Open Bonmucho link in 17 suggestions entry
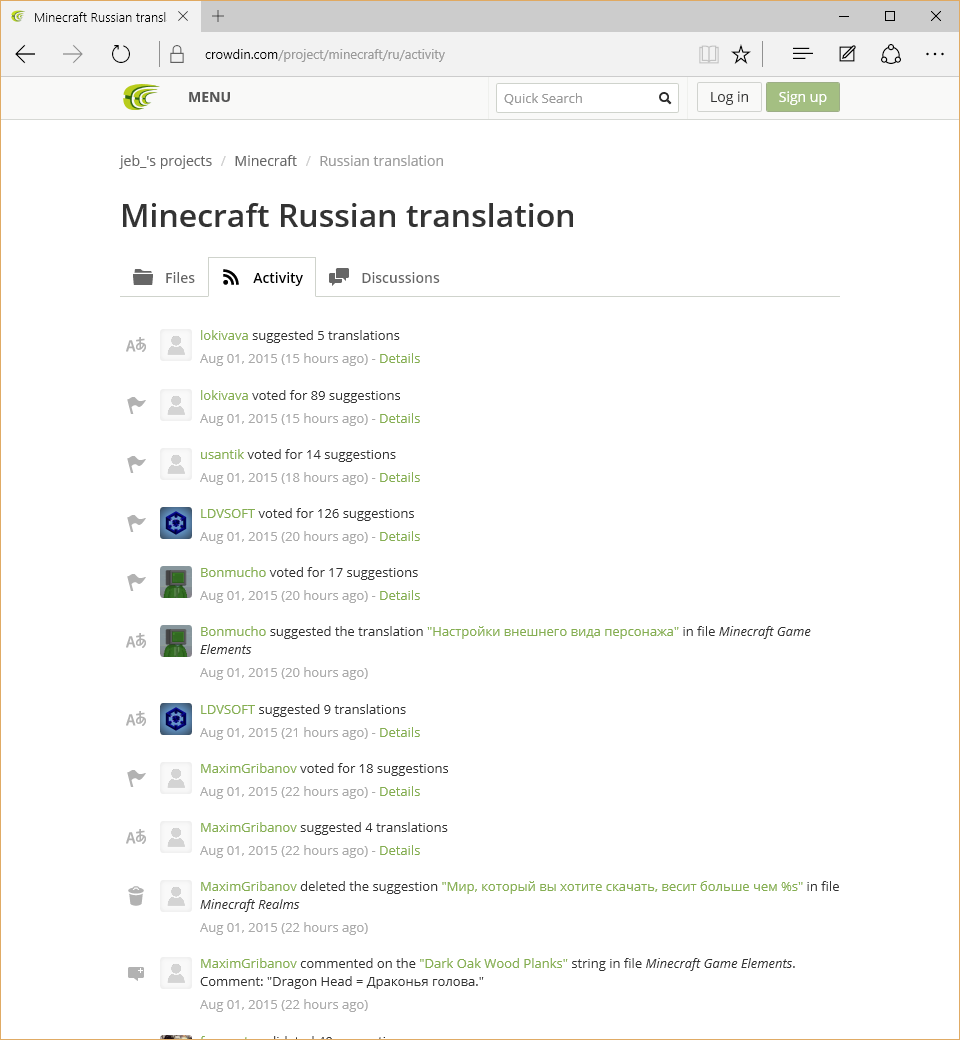Viewport: 960px width, 1040px height. 233,572
